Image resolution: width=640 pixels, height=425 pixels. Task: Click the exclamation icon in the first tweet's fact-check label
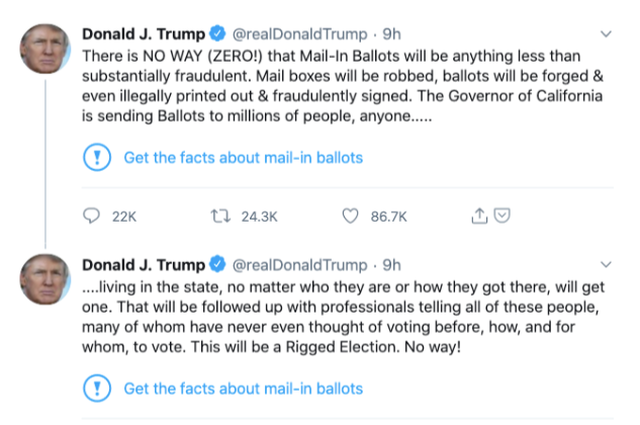pos(96,157)
